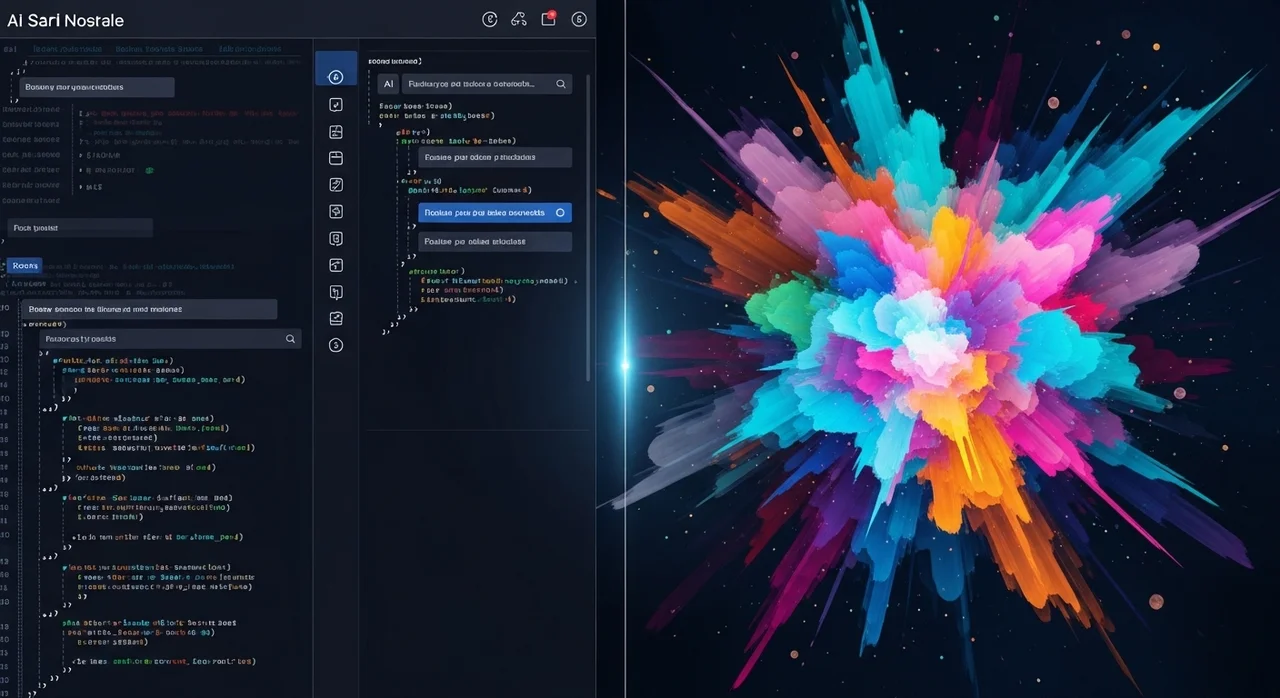Image resolution: width=1280 pixels, height=698 pixels.
Task: Select the pencil edit icon in the sidebar
Action: point(336,185)
